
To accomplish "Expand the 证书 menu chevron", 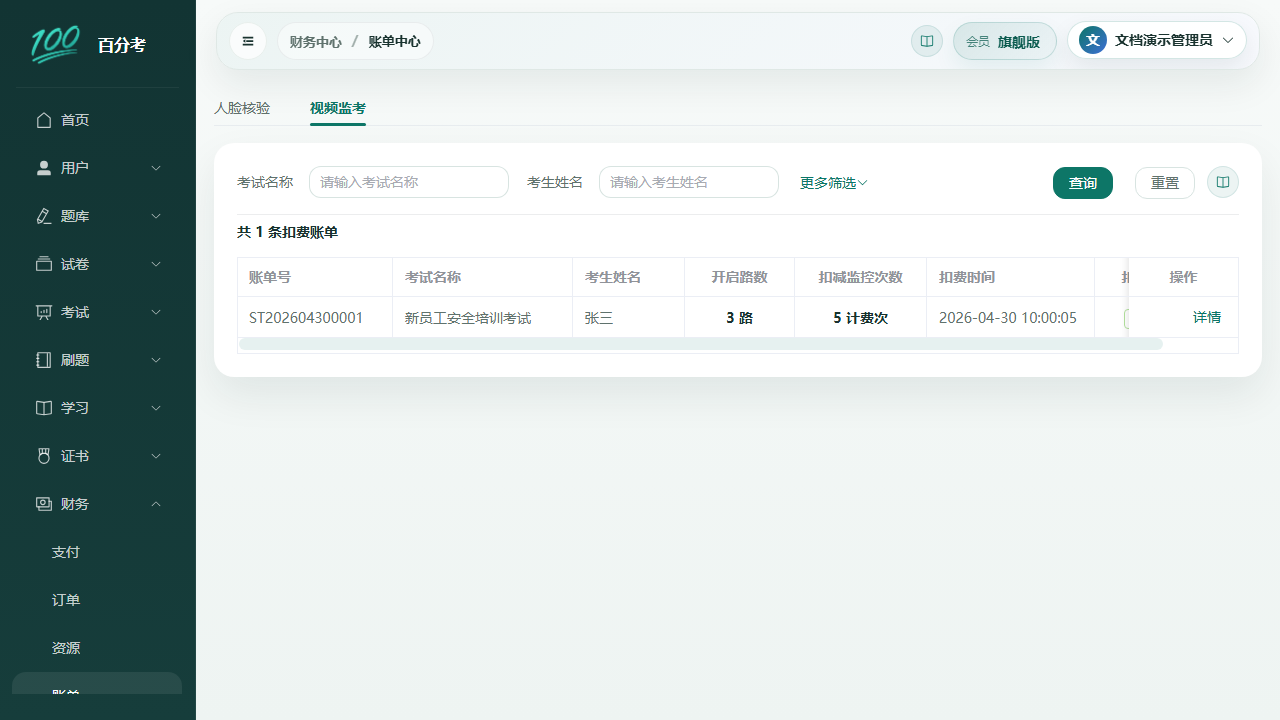I will pyautogui.click(x=156, y=456).
